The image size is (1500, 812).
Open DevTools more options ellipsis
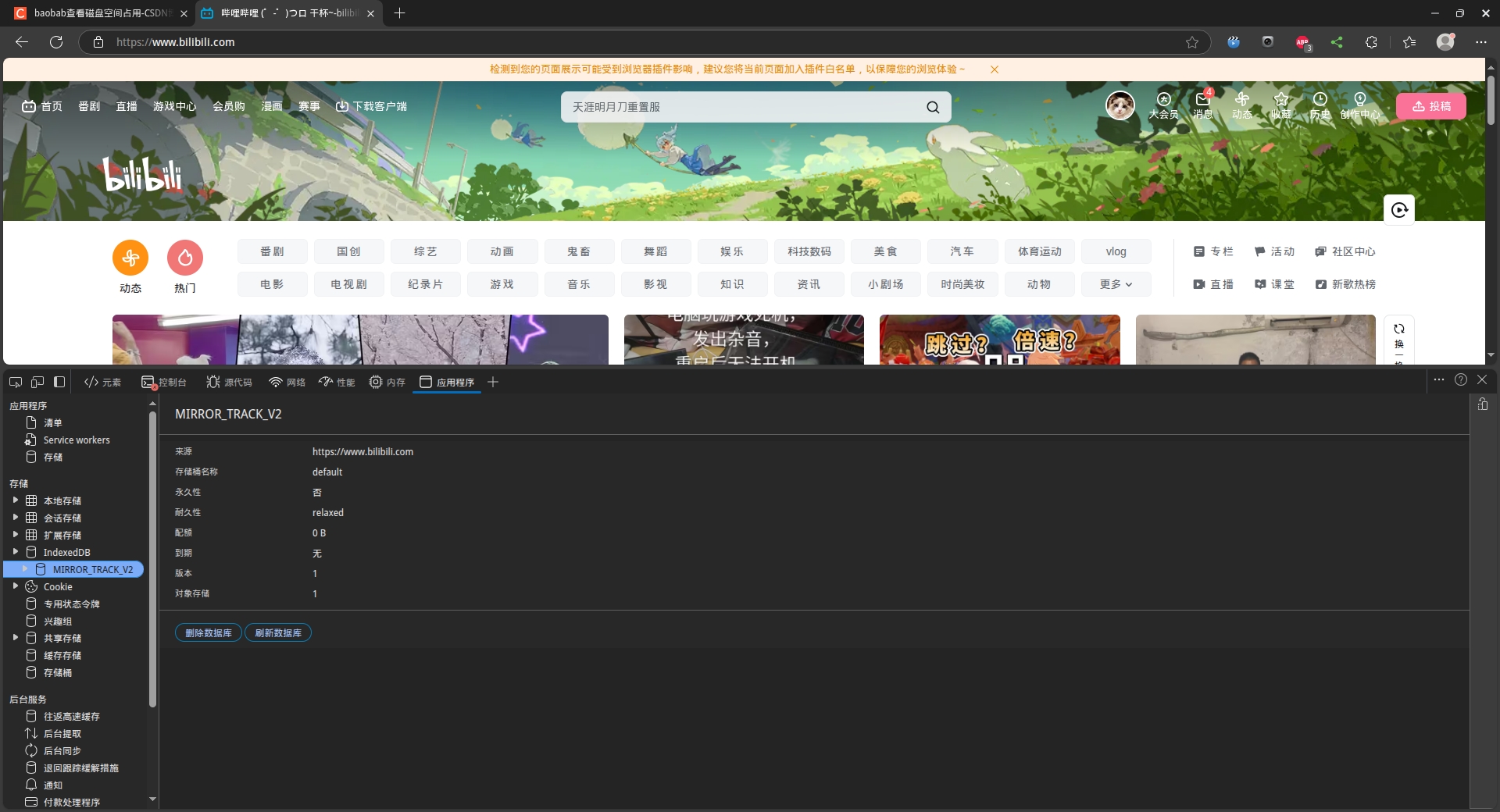click(1439, 380)
